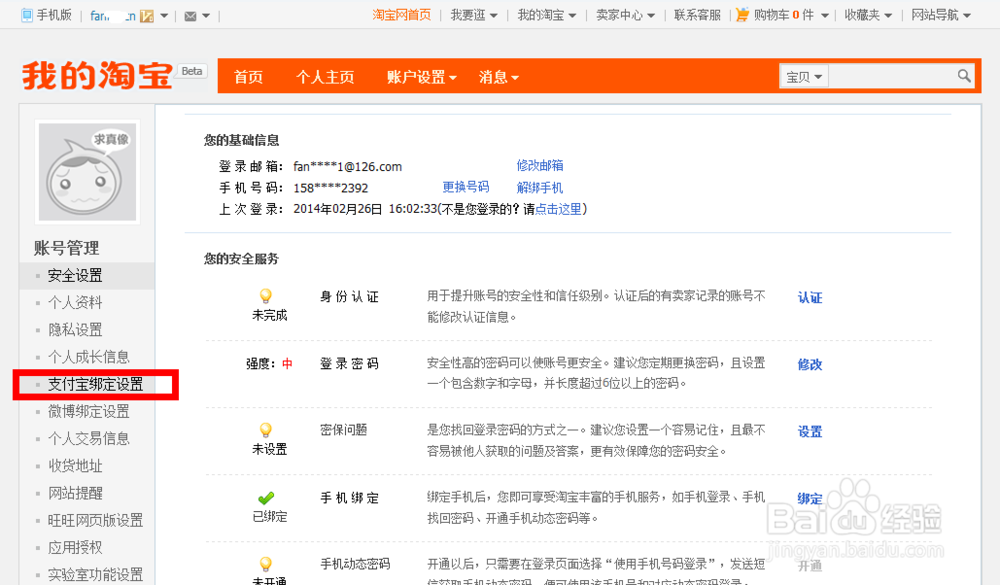Screen dimensions: 1000x585
Task: Open the 我的淘宝 top menu dropdown
Action: coord(547,15)
